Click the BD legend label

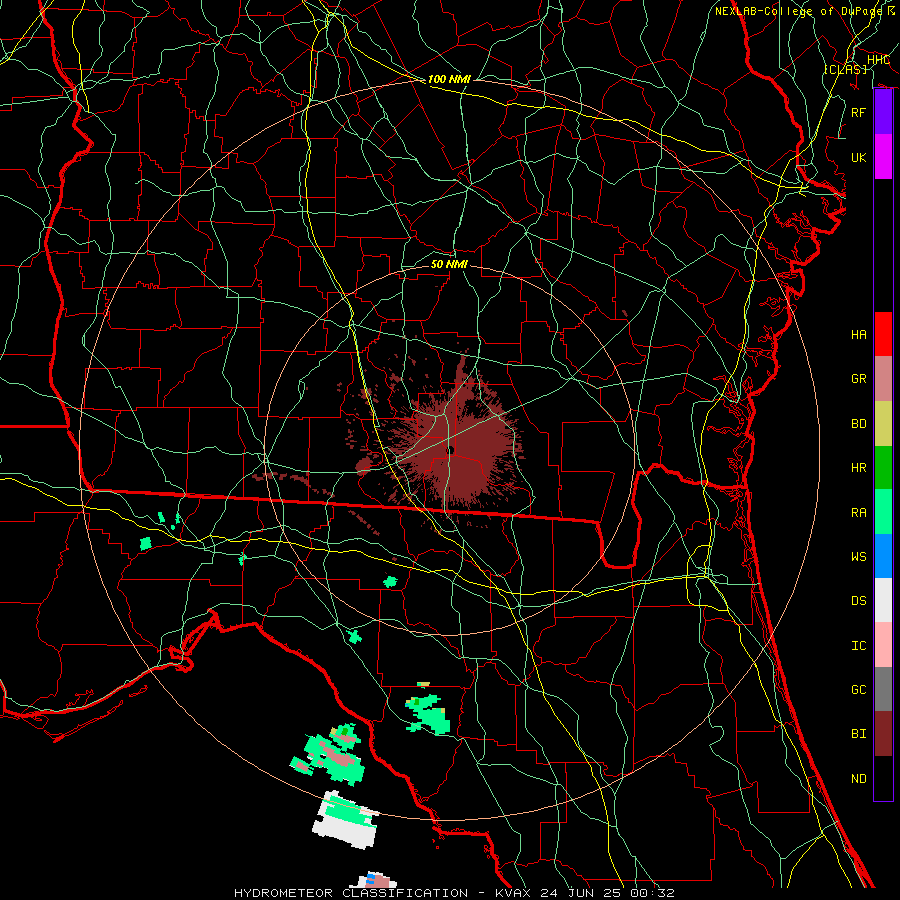[858, 424]
